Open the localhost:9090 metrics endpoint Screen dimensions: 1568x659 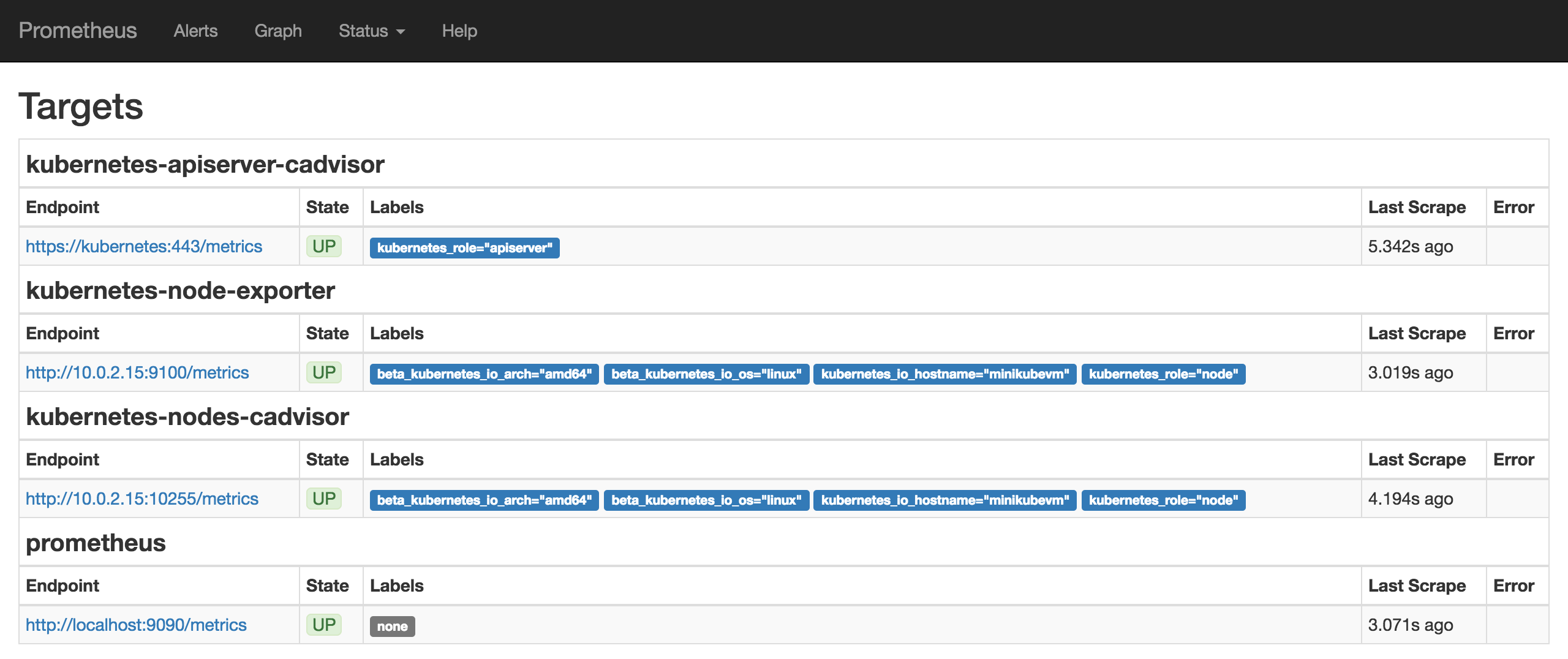(x=136, y=625)
